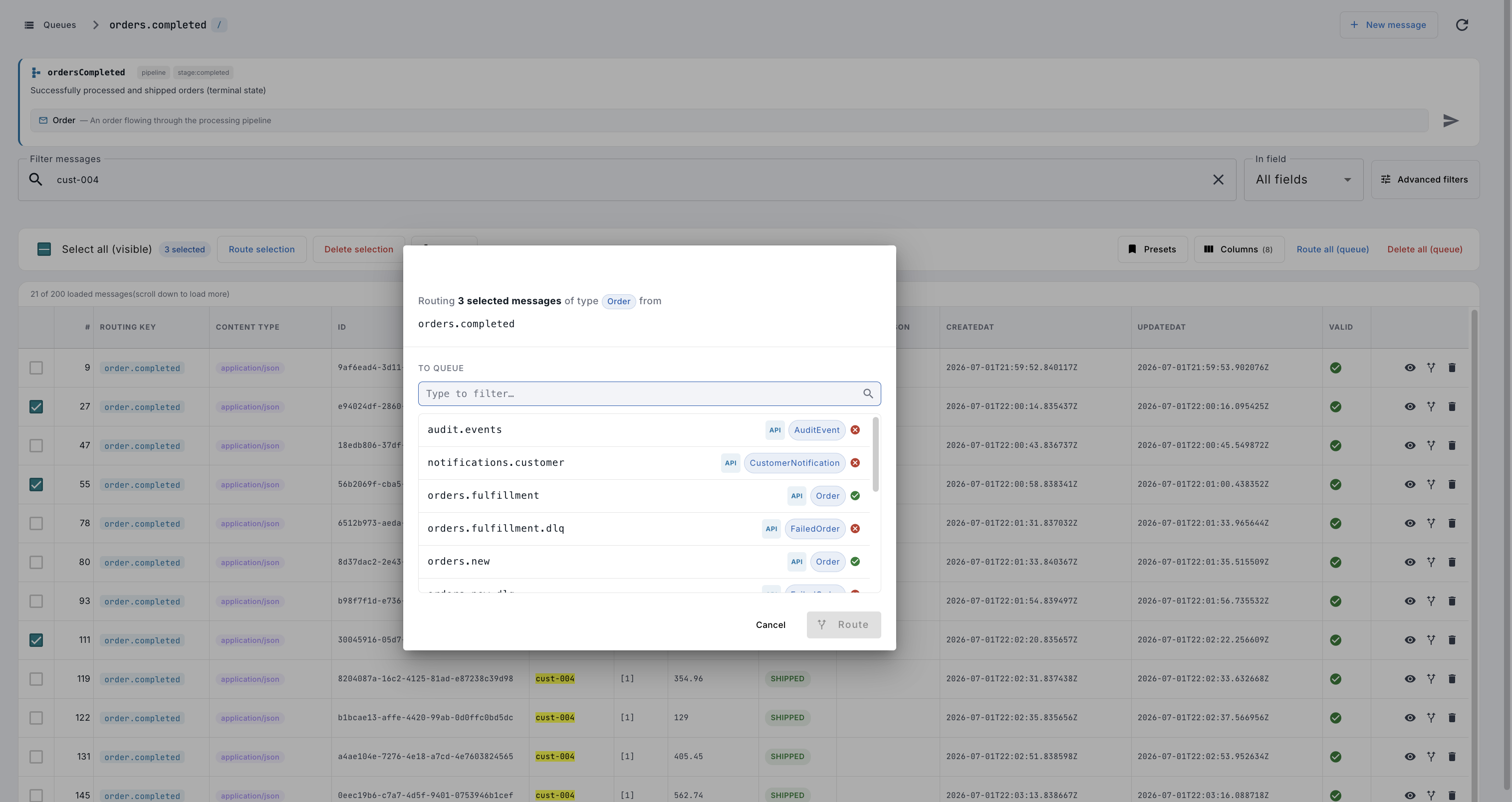Image resolution: width=1512 pixels, height=802 pixels.
Task: Click red incompatible icon for notifications.customer
Action: (855, 463)
